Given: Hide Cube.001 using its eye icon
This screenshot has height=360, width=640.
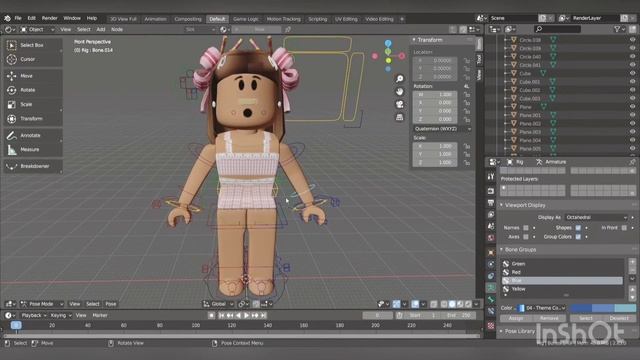Looking at the screenshot, I should 632,82.
